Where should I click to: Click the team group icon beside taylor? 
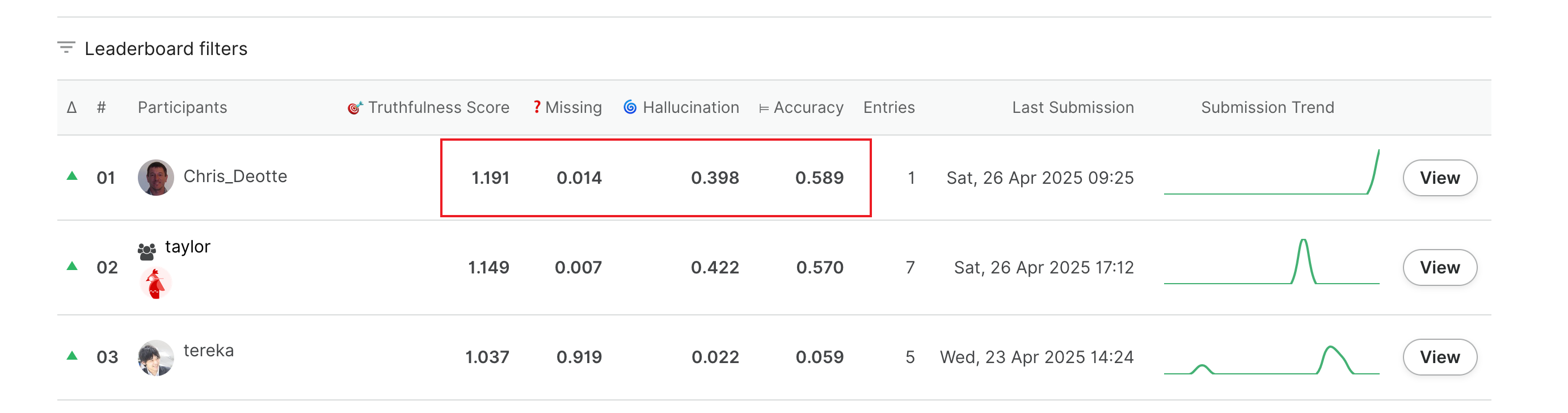[147, 251]
